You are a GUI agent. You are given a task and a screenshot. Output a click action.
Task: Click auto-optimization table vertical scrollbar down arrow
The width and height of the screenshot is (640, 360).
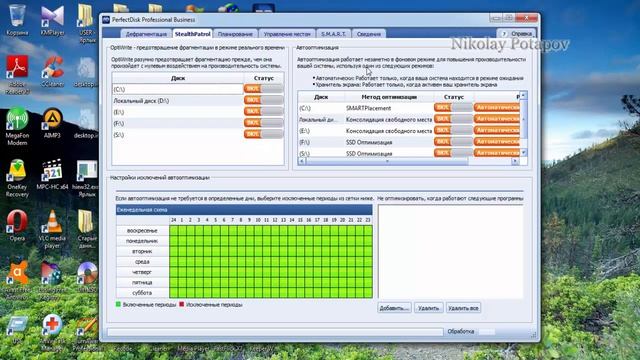click(523, 153)
